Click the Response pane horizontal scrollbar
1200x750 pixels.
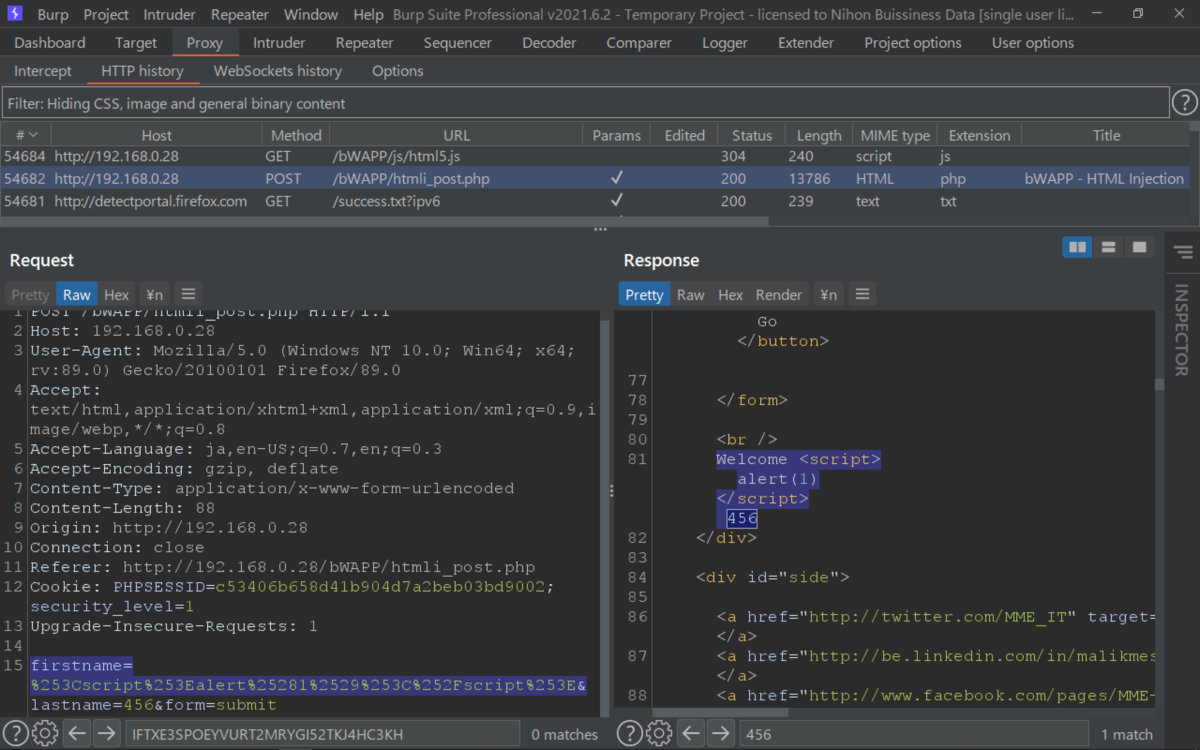click(x=721, y=713)
